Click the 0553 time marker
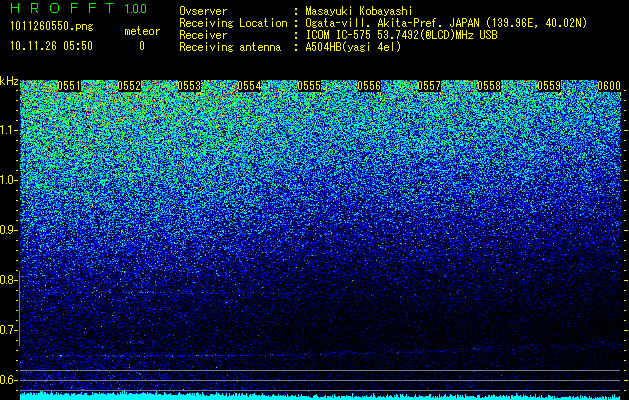Image resolution: width=629 pixels, height=400 pixels. pos(189,86)
